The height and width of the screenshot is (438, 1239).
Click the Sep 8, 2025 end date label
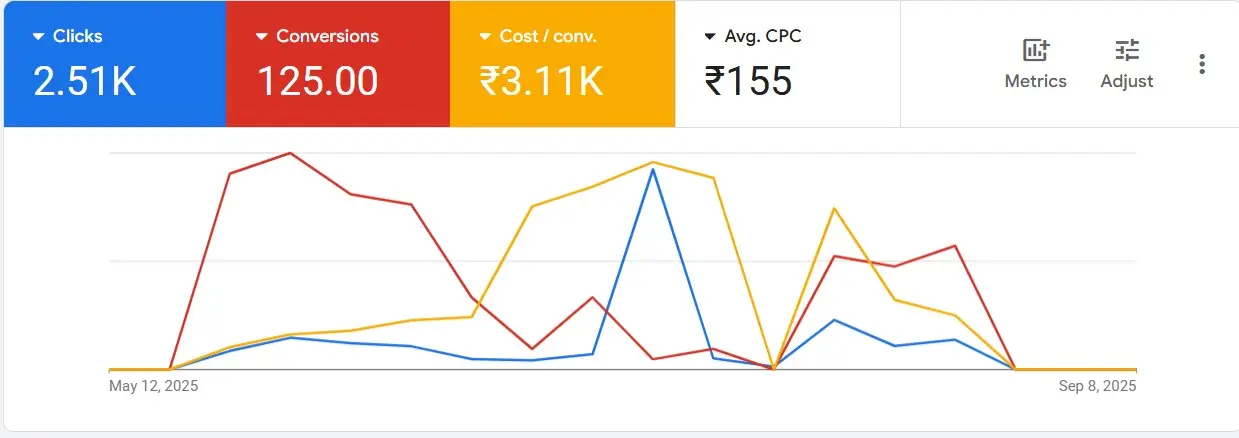(1097, 386)
